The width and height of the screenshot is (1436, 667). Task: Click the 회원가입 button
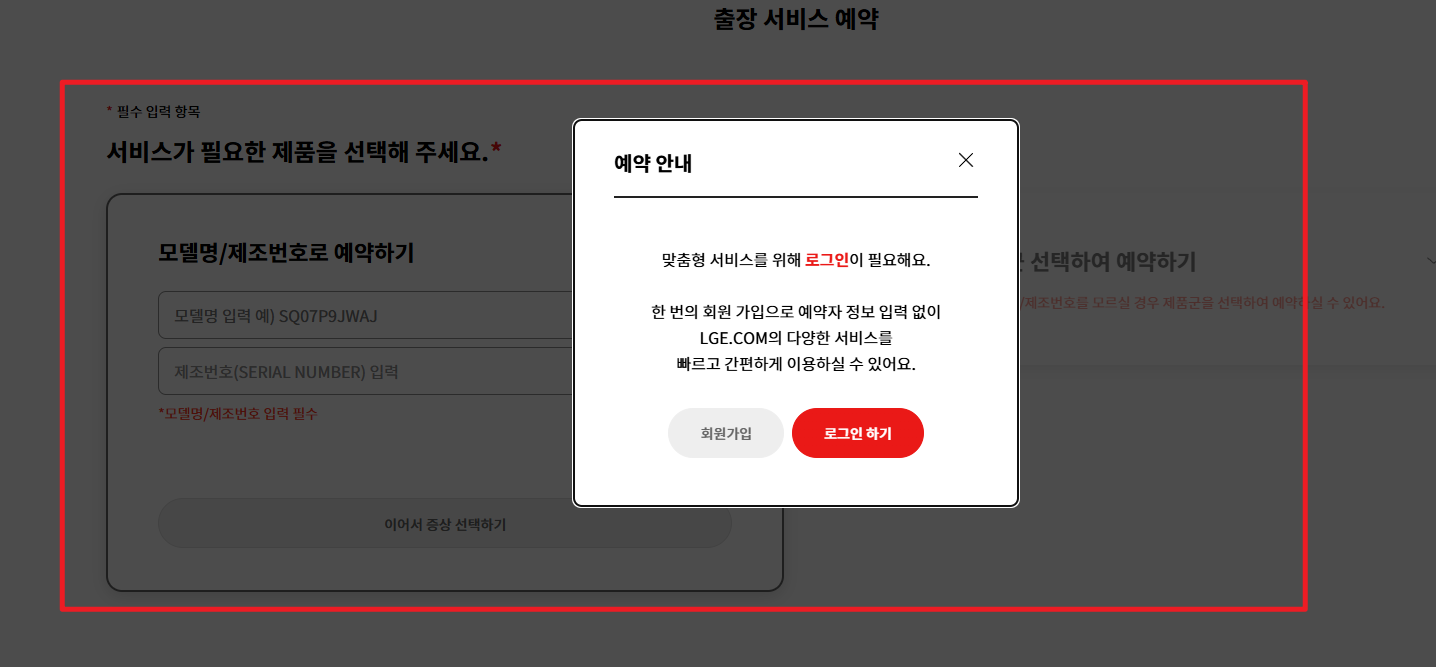coord(726,433)
